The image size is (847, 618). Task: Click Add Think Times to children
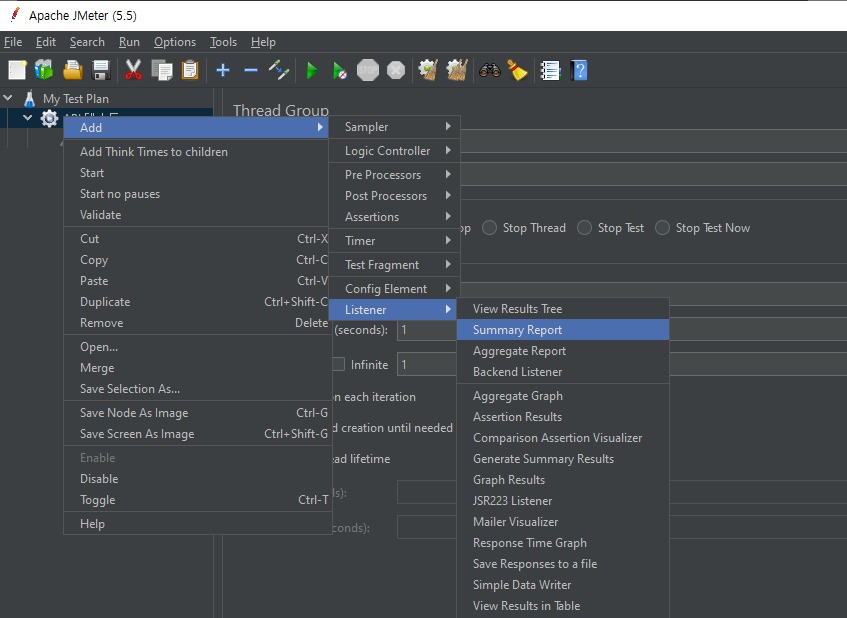[196, 152]
